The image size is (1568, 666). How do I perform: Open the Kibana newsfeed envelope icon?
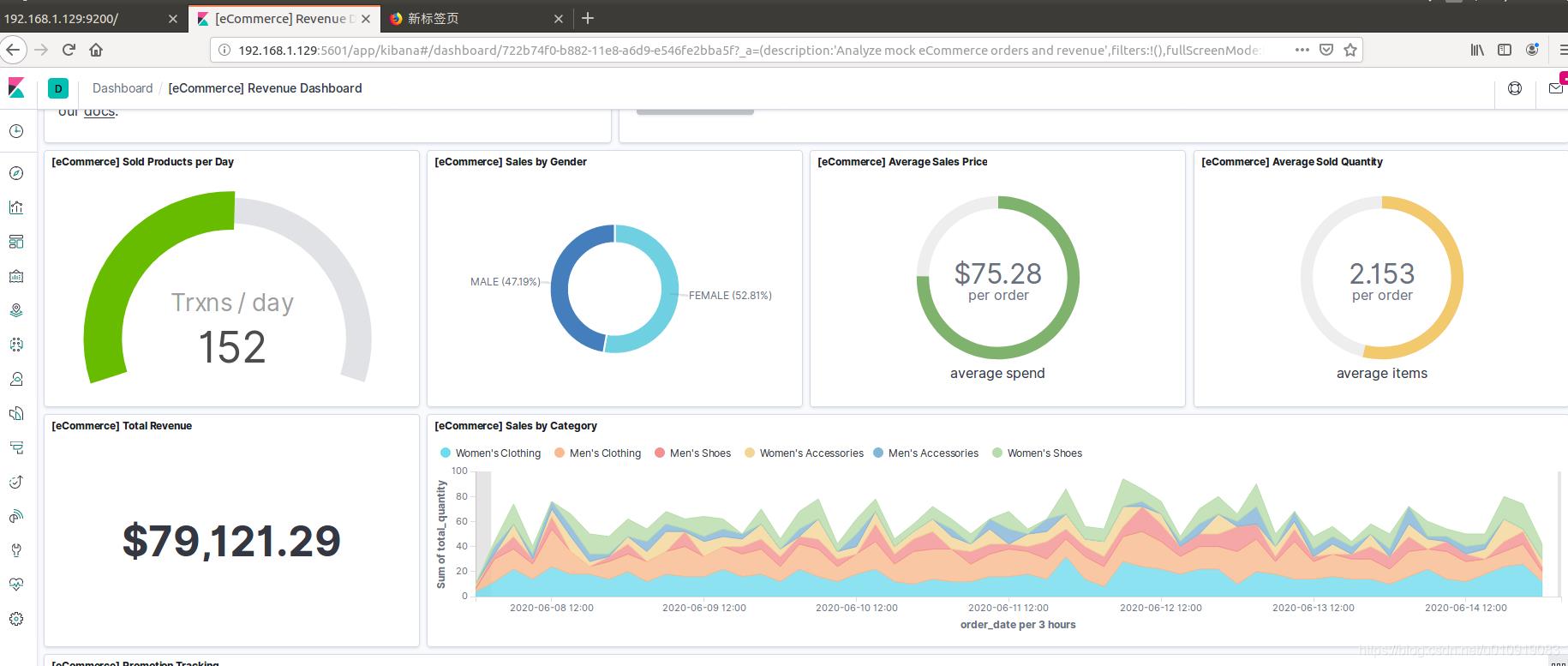[1556, 88]
